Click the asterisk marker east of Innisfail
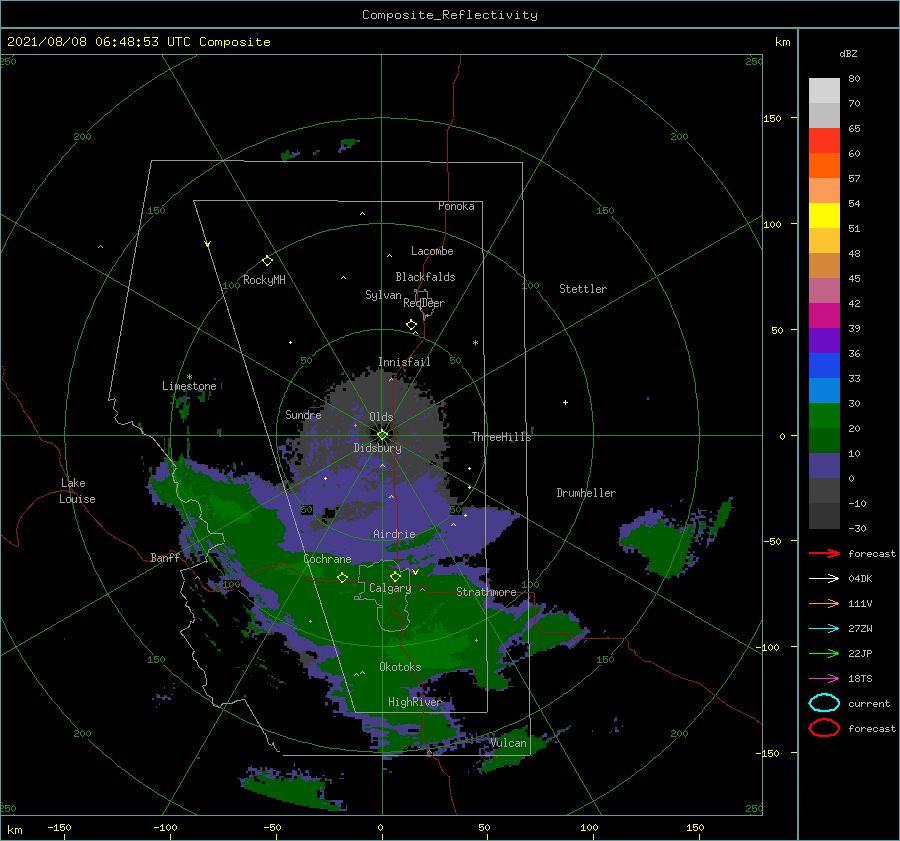 [475, 343]
